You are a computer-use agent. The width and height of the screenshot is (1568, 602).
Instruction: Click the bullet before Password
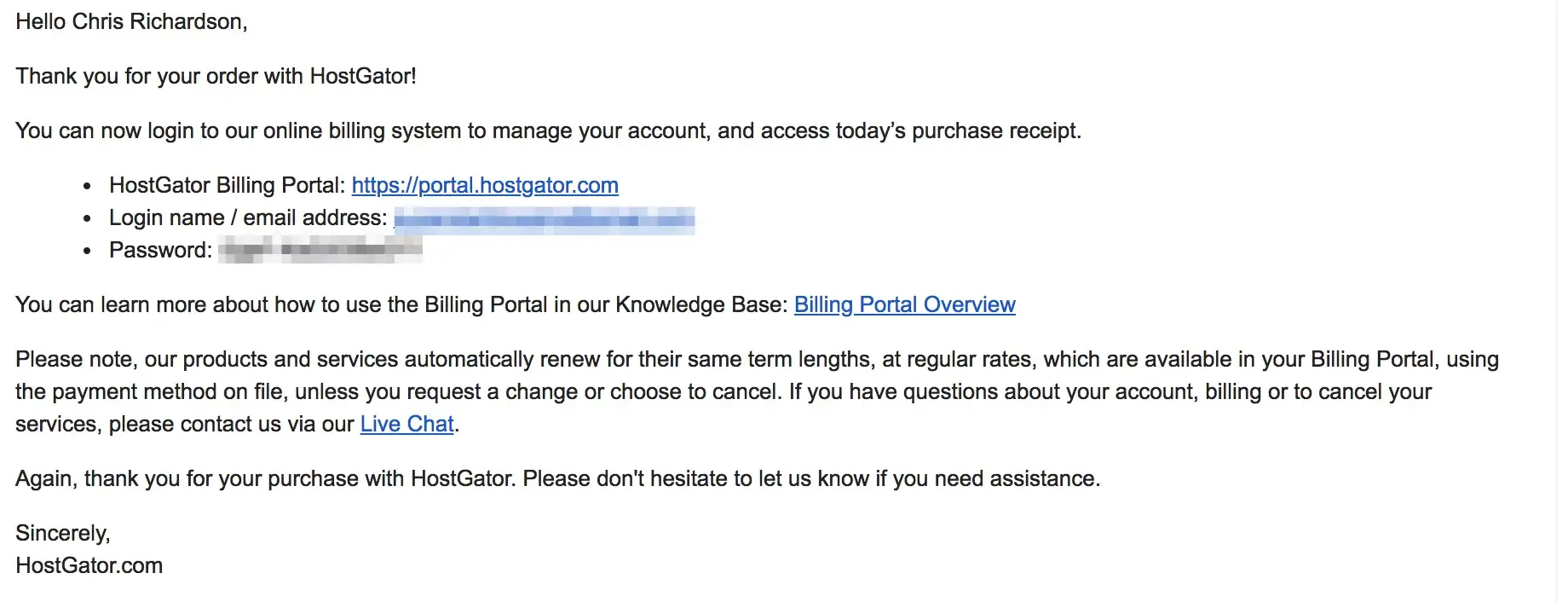[x=87, y=251]
